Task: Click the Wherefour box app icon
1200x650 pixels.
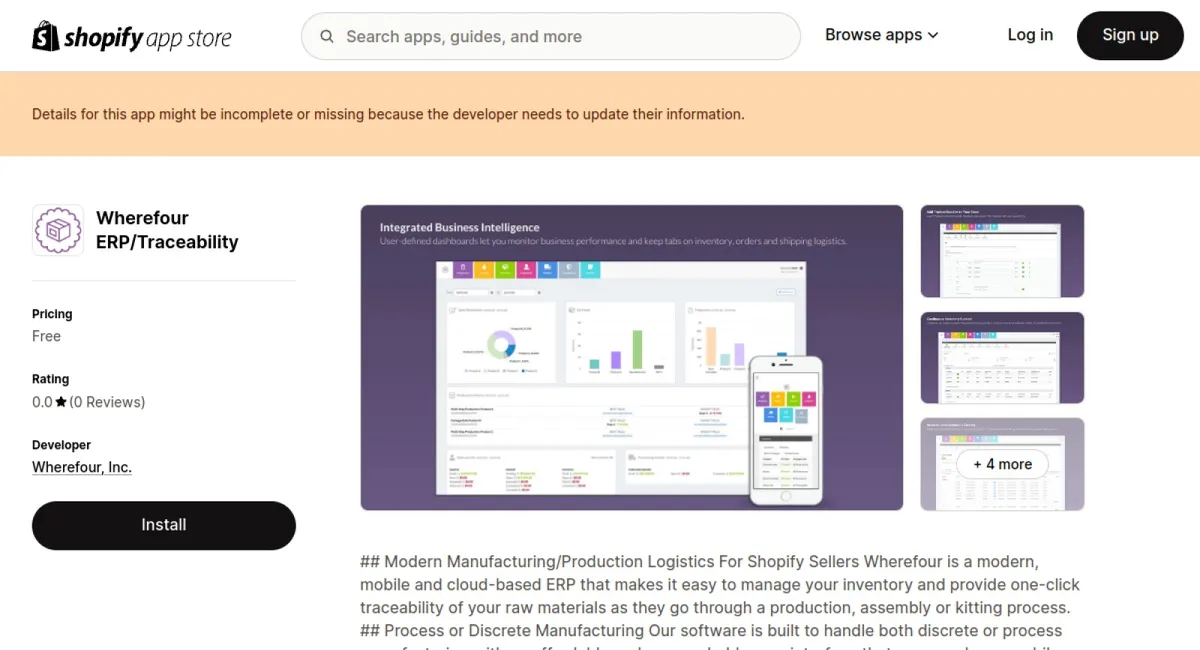Action: pyautogui.click(x=58, y=230)
